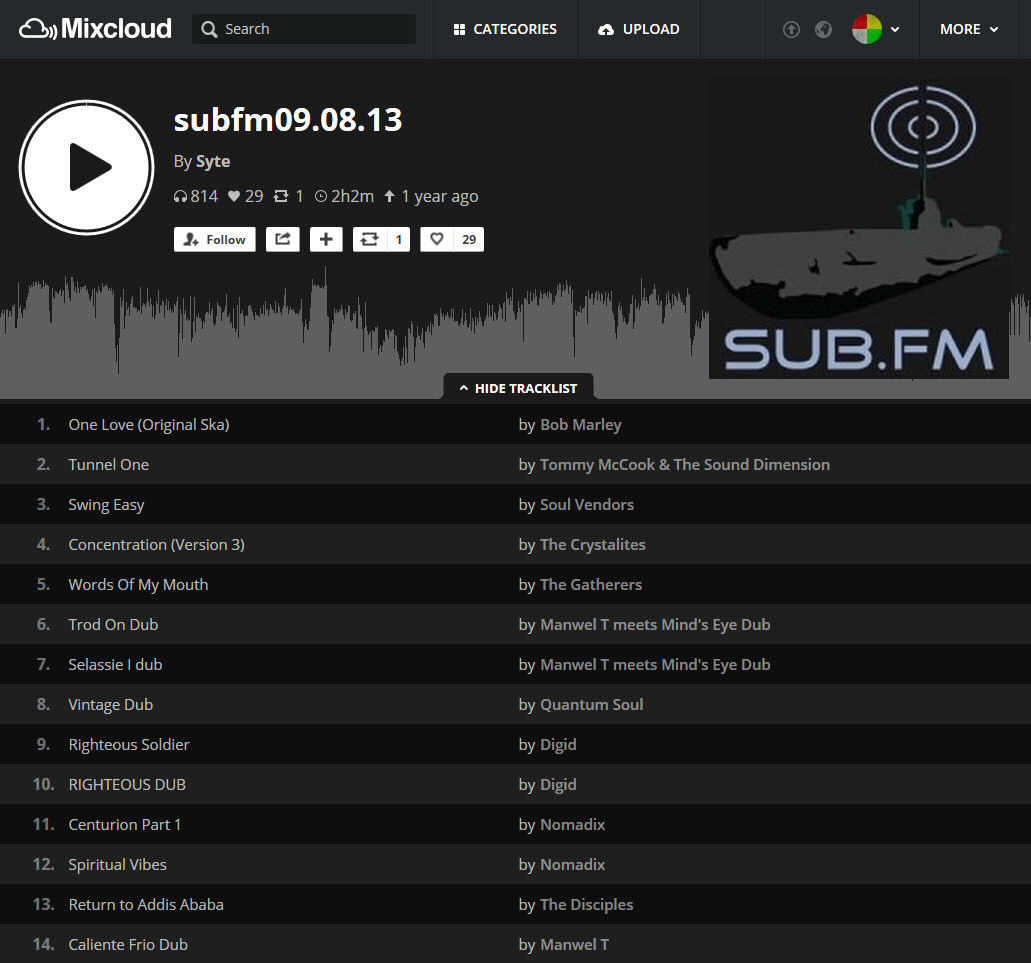Select track Swing Easy
Screen dimensions: 1031x963
click(x=106, y=505)
